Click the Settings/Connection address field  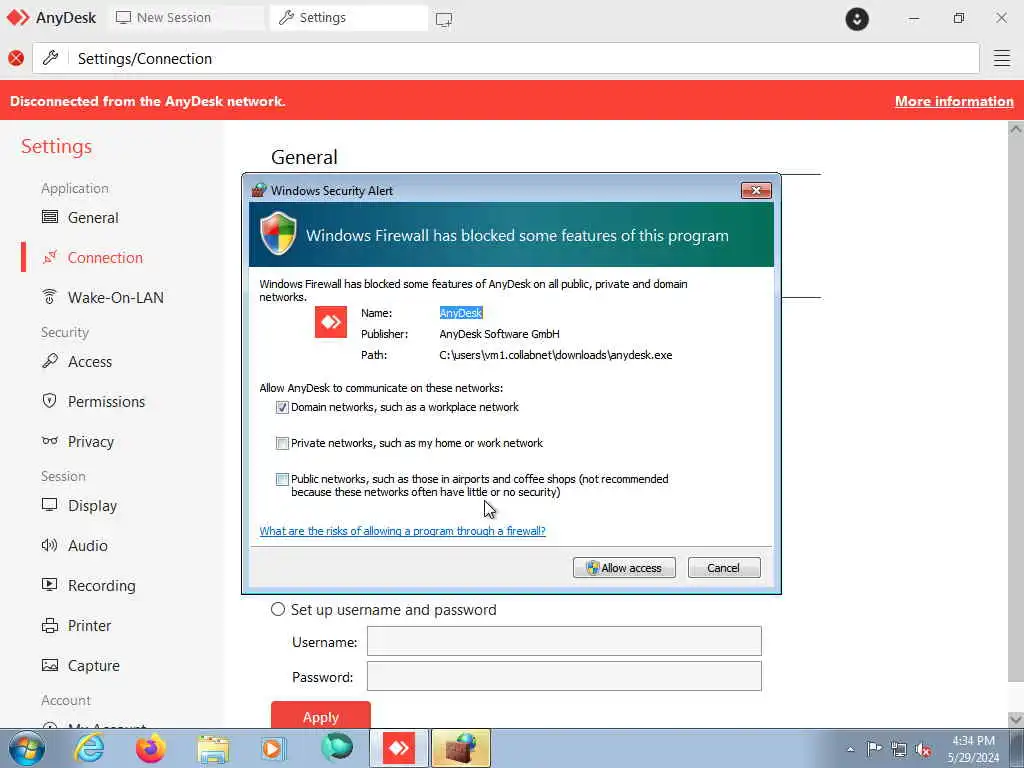pos(505,58)
